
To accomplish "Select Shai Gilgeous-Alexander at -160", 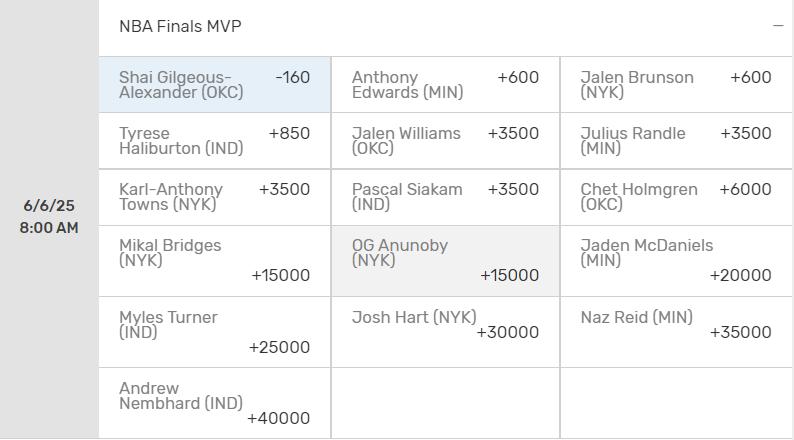I will 215,85.
